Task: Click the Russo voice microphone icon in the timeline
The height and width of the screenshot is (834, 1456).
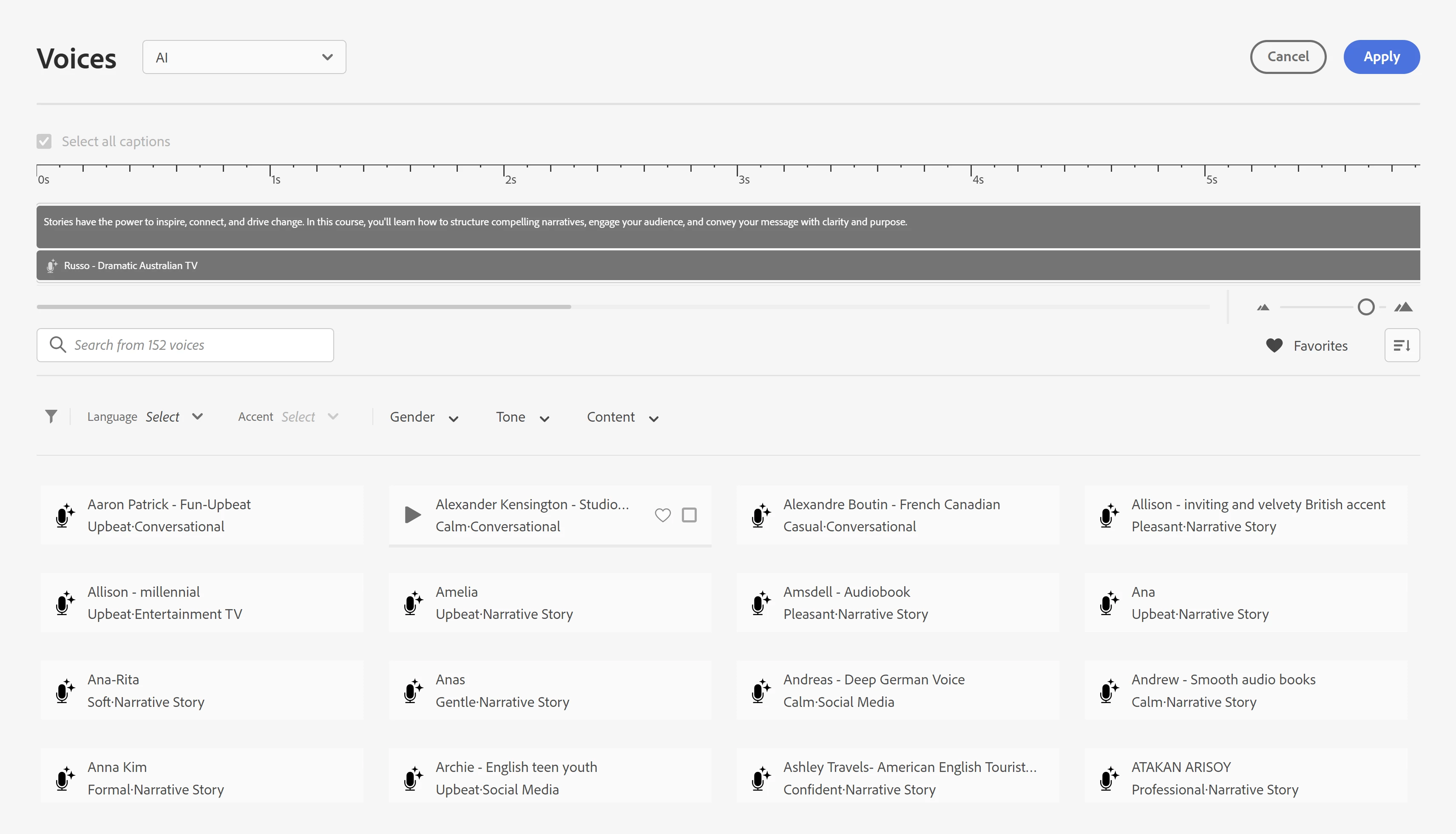Action: coord(51,266)
